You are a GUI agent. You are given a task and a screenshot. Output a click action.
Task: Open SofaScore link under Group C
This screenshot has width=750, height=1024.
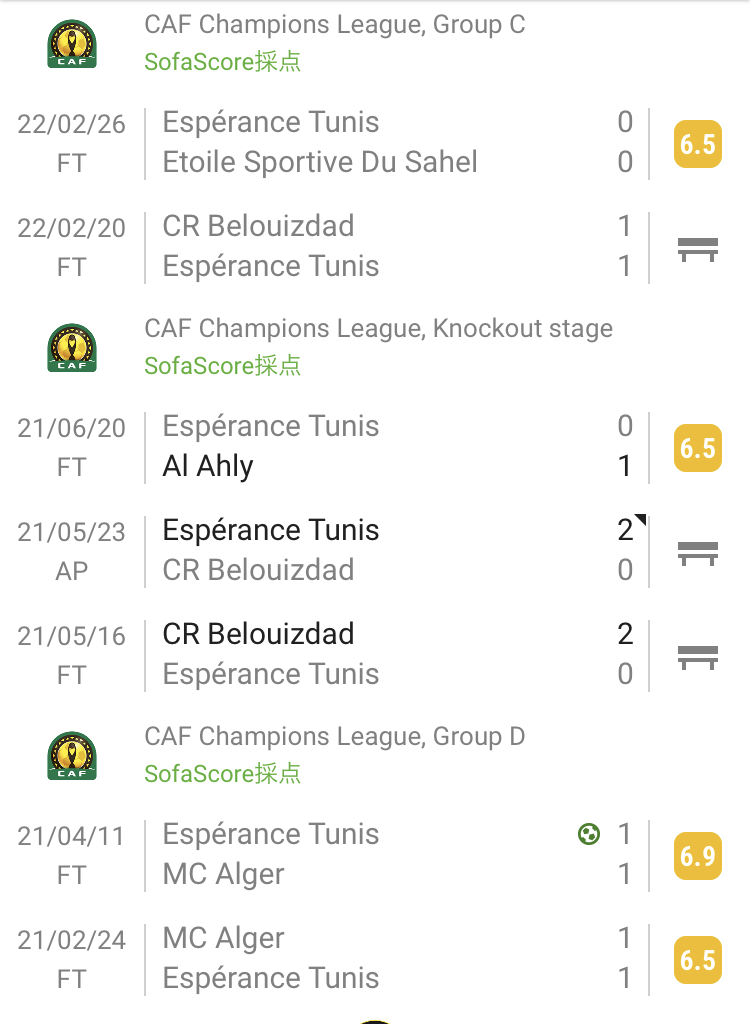[223, 61]
